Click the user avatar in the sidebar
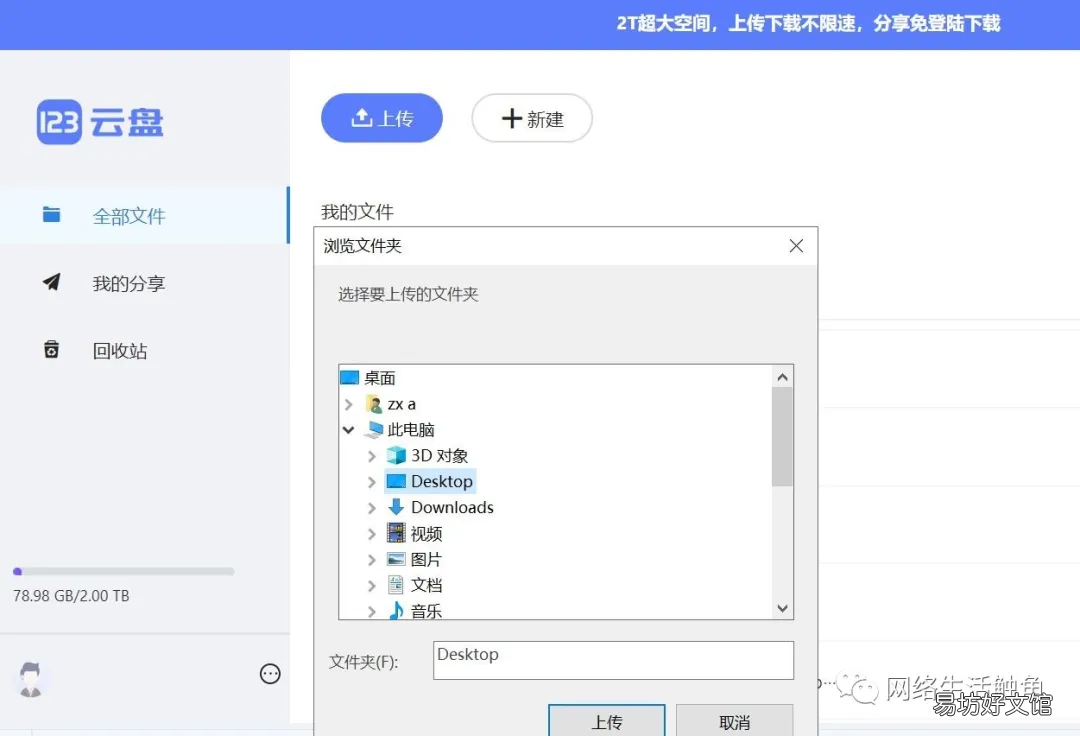1080x736 pixels. (30, 679)
